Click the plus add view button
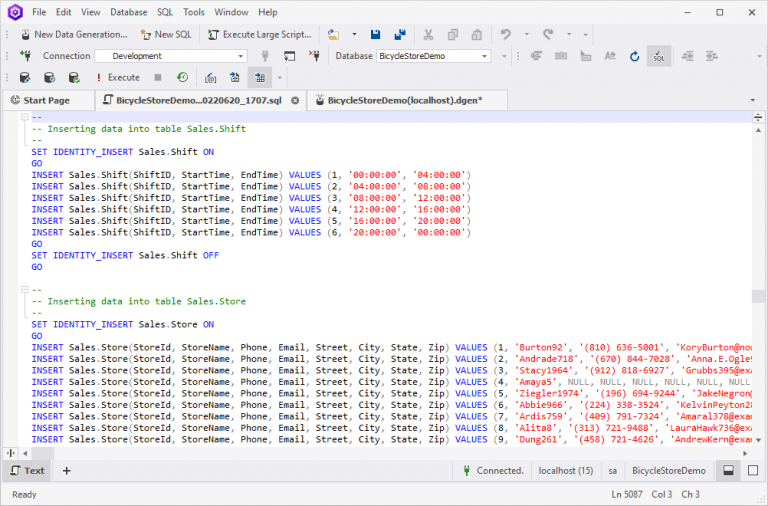This screenshot has height=506, width=768. (67, 471)
